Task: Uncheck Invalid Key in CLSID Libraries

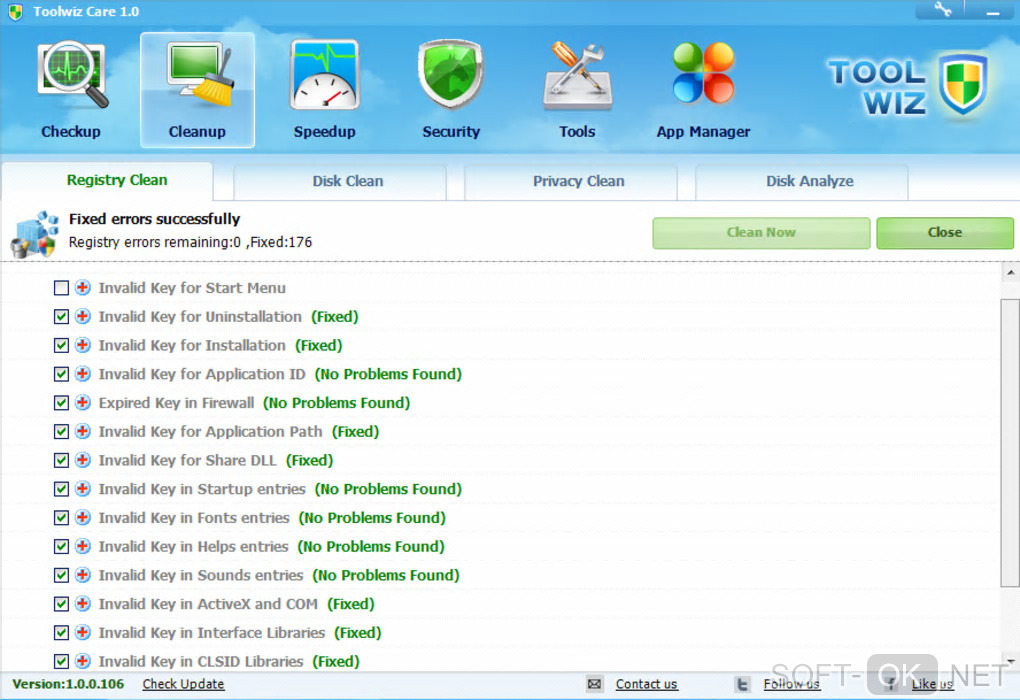Action: tap(61, 661)
